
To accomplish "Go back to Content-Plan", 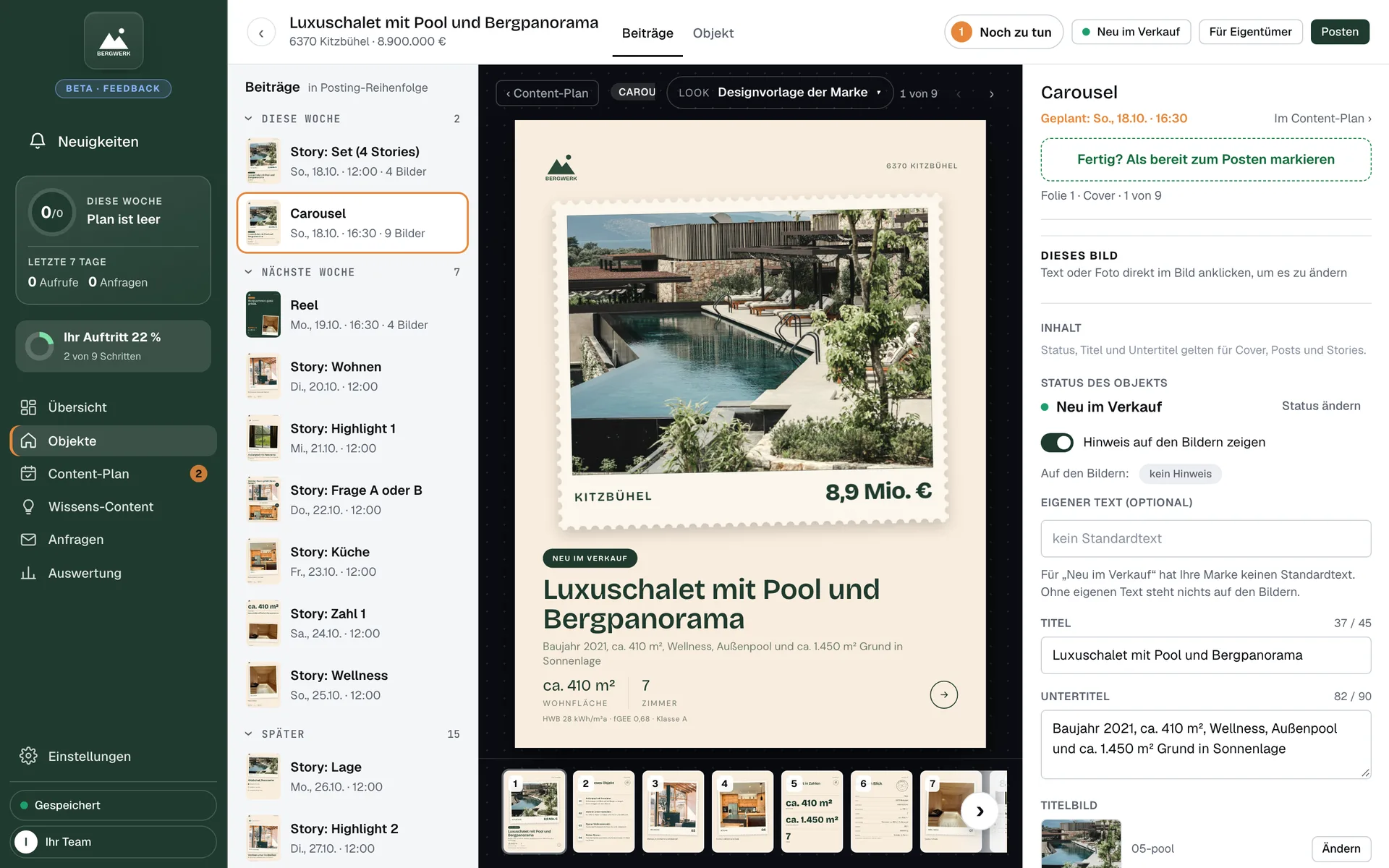I will (547, 93).
